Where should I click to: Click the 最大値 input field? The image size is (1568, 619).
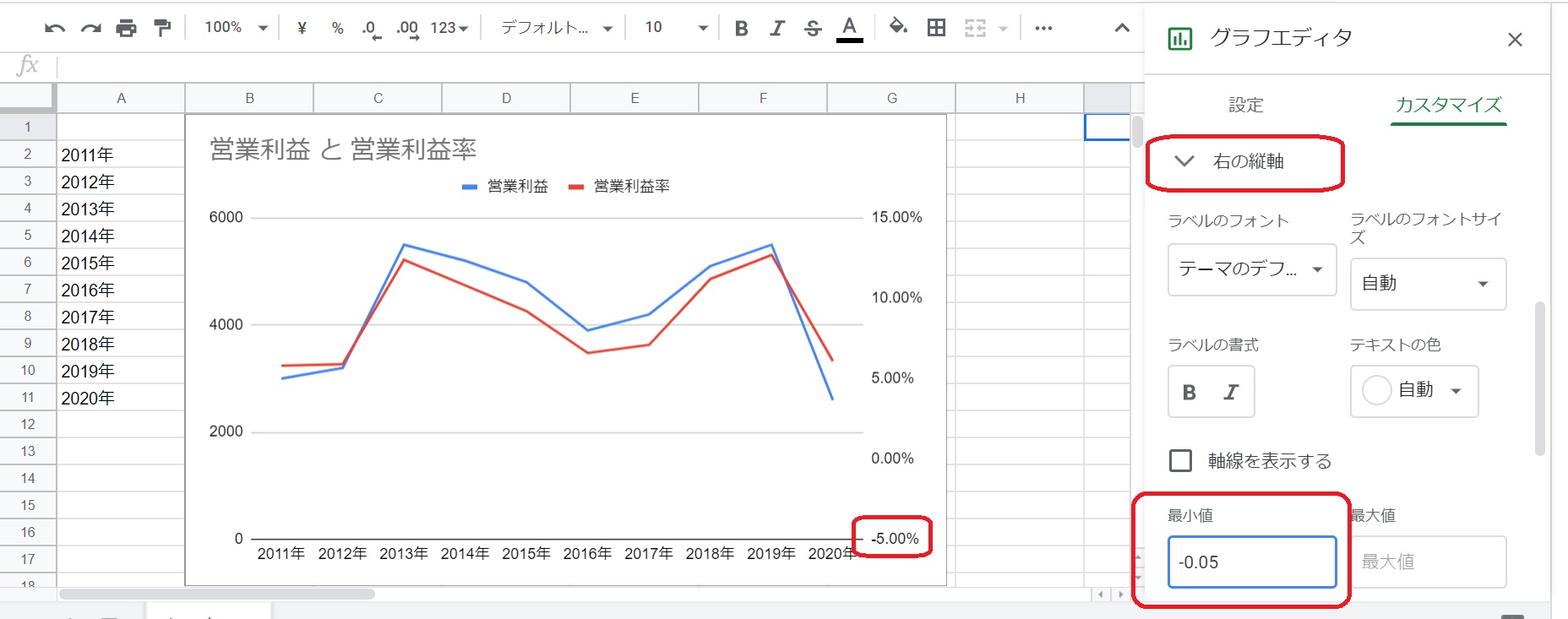[1428, 562]
